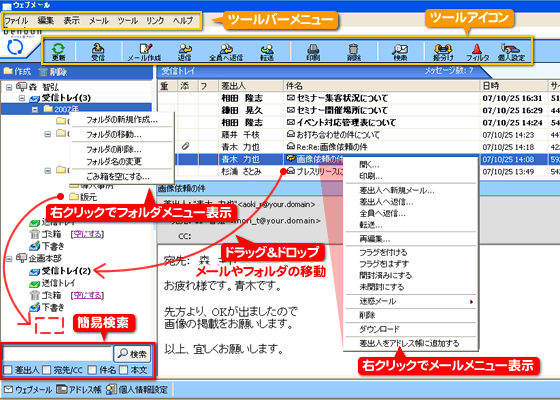
Task: Sort by the 差出人 column header
Action: [x=251, y=86]
